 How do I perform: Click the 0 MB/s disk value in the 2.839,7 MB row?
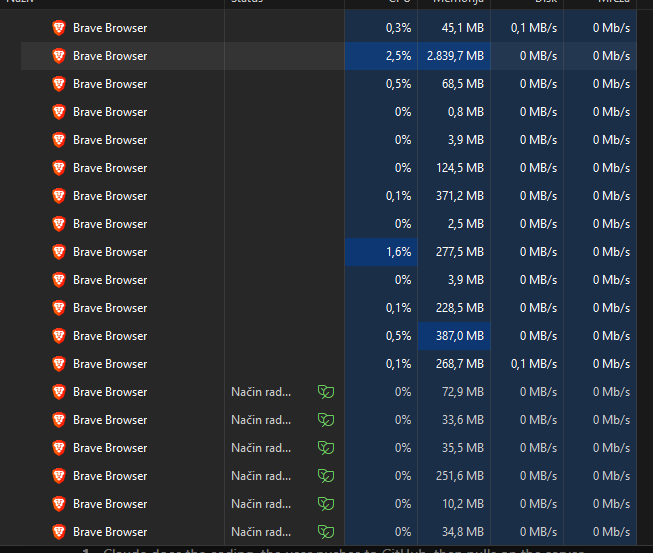(x=538, y=56)
